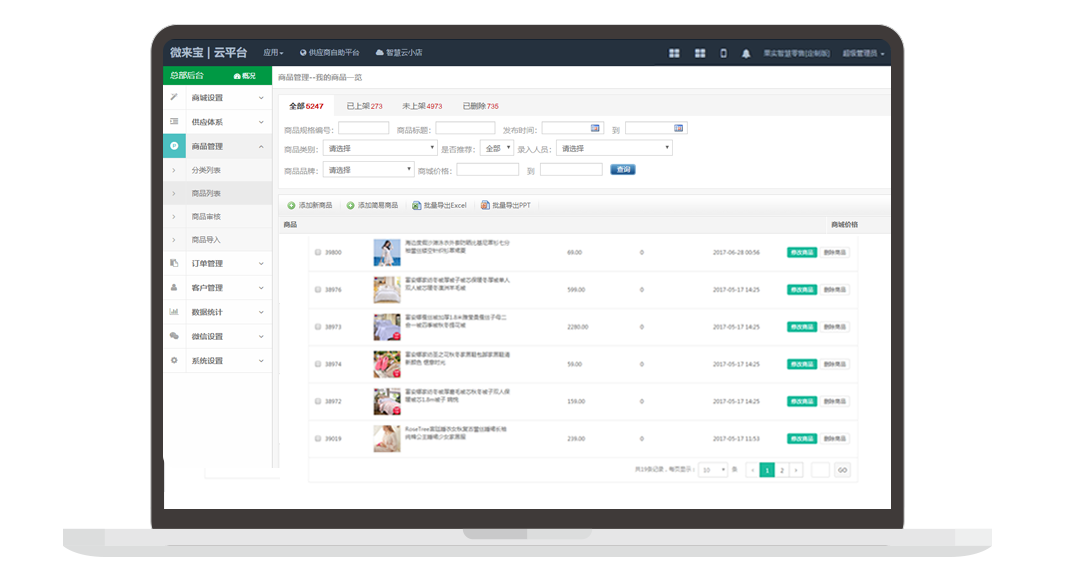Switch to the 已删除 tab
This screenshot has width=1084, height=576.
480,106
